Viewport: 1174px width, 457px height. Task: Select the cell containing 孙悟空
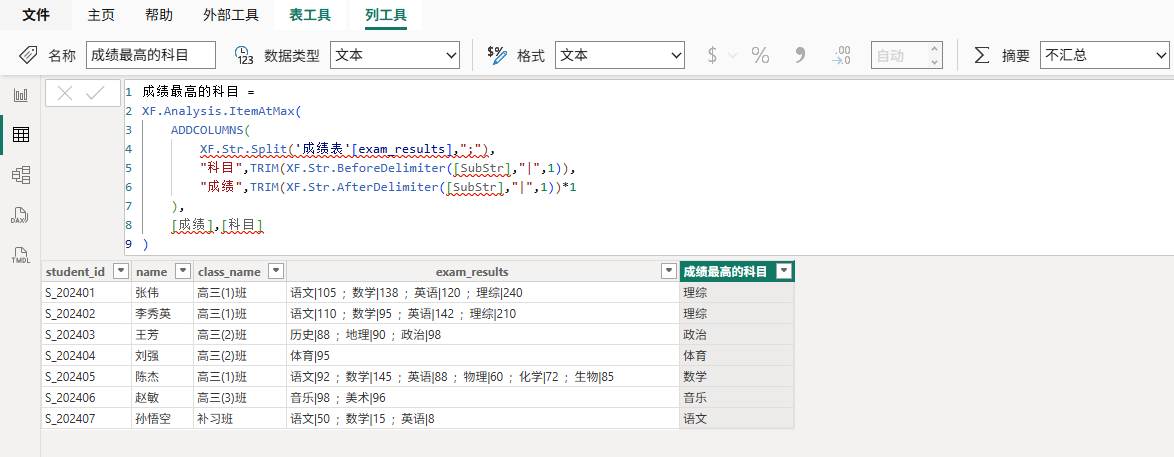coord(152,419)
